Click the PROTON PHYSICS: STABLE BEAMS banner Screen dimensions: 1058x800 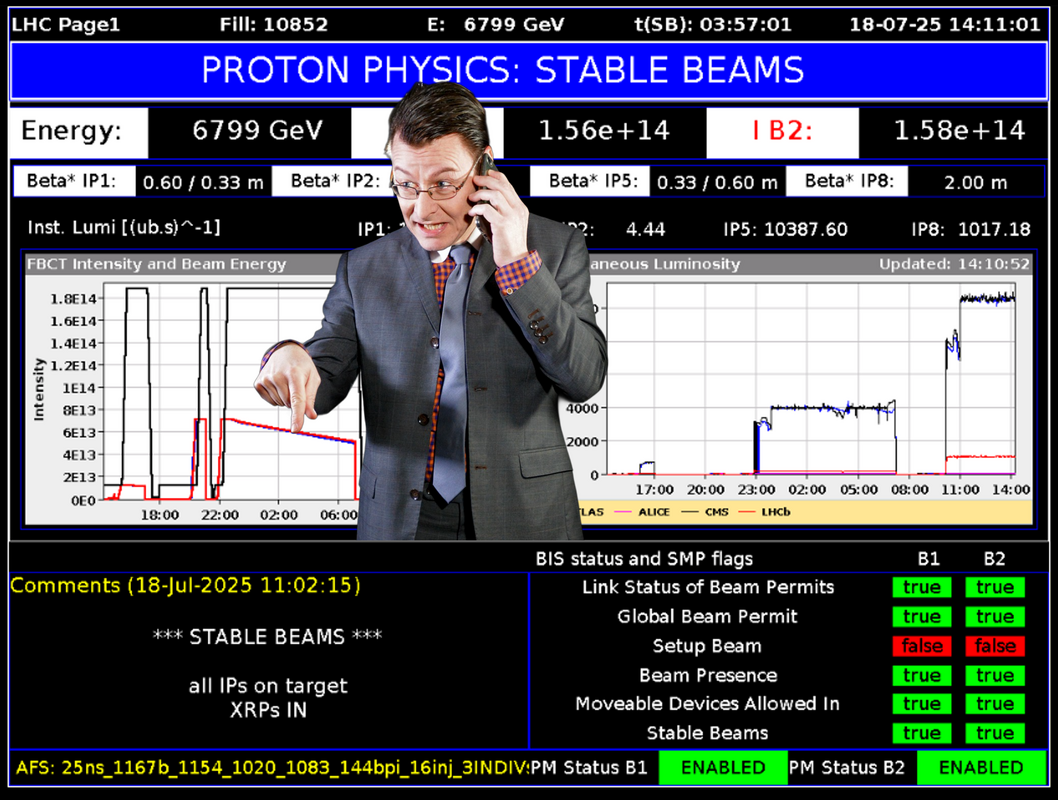pos(503,70)
